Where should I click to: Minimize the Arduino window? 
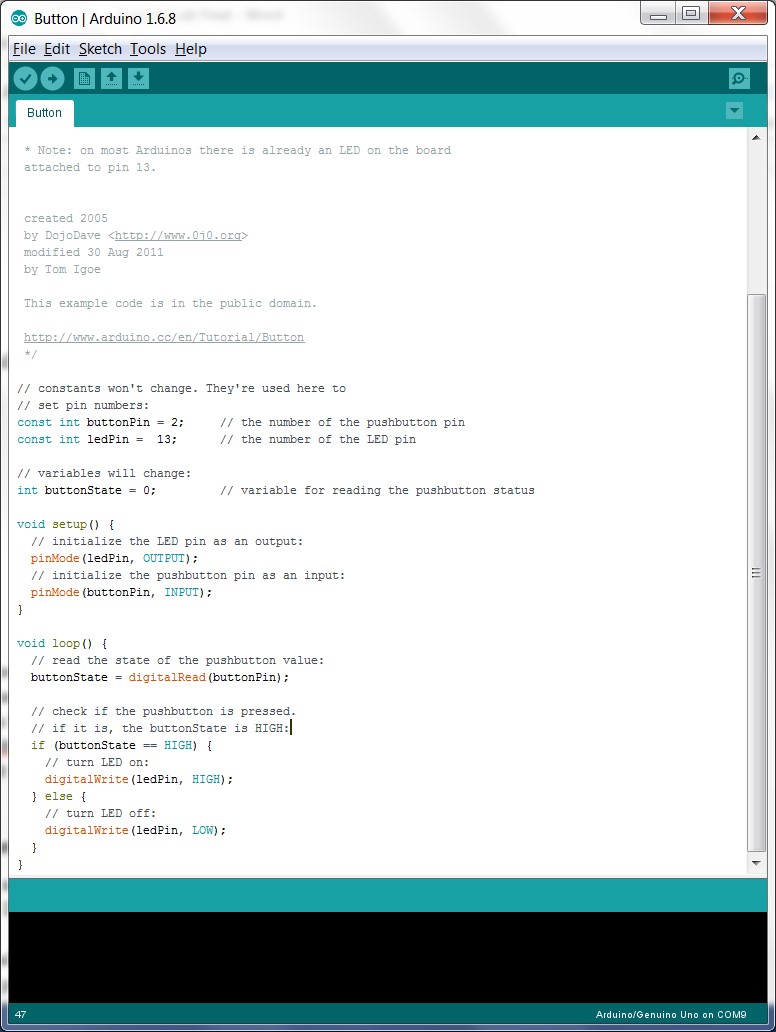click(659, 14)
